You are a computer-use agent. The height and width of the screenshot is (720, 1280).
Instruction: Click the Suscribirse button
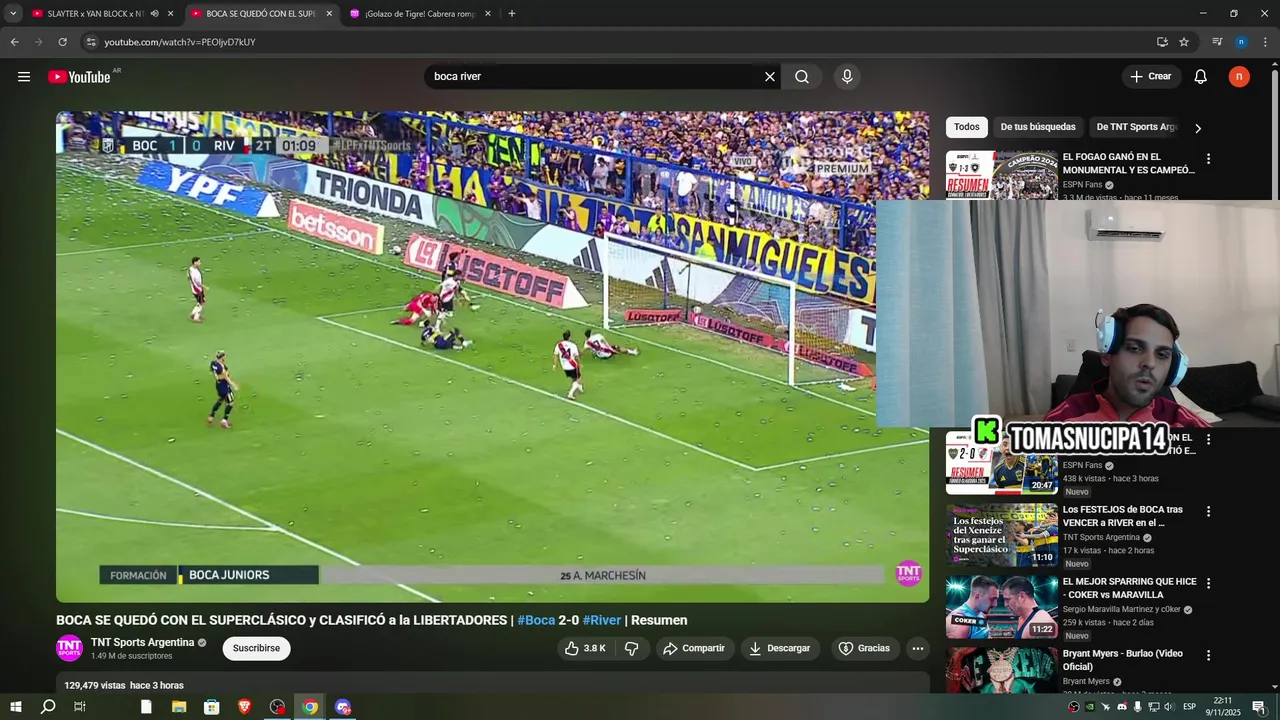tap(256, 648)
